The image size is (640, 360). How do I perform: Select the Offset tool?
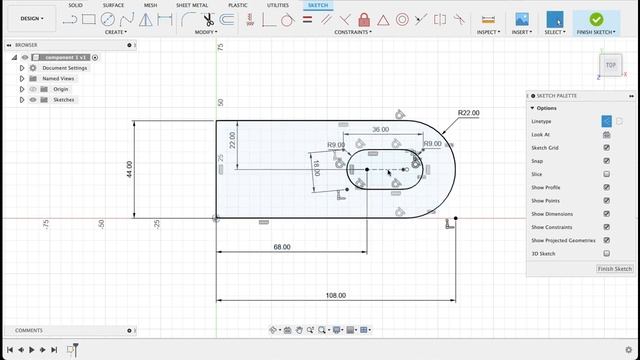pyautogui.click(x=227, y=19)
